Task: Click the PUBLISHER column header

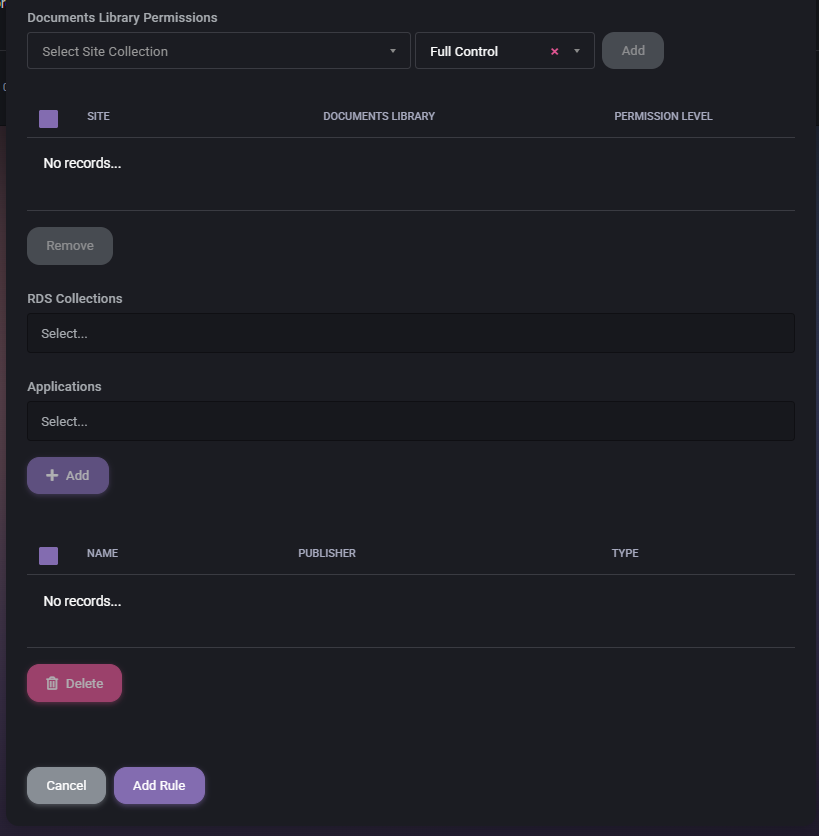Action: pyautogui.click(x=326, y=553)
